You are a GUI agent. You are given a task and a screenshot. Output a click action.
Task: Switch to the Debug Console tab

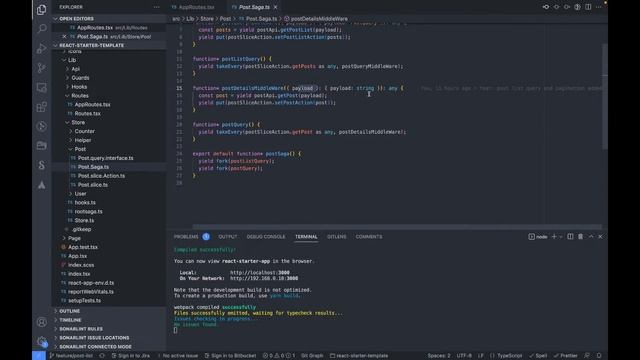266,237
